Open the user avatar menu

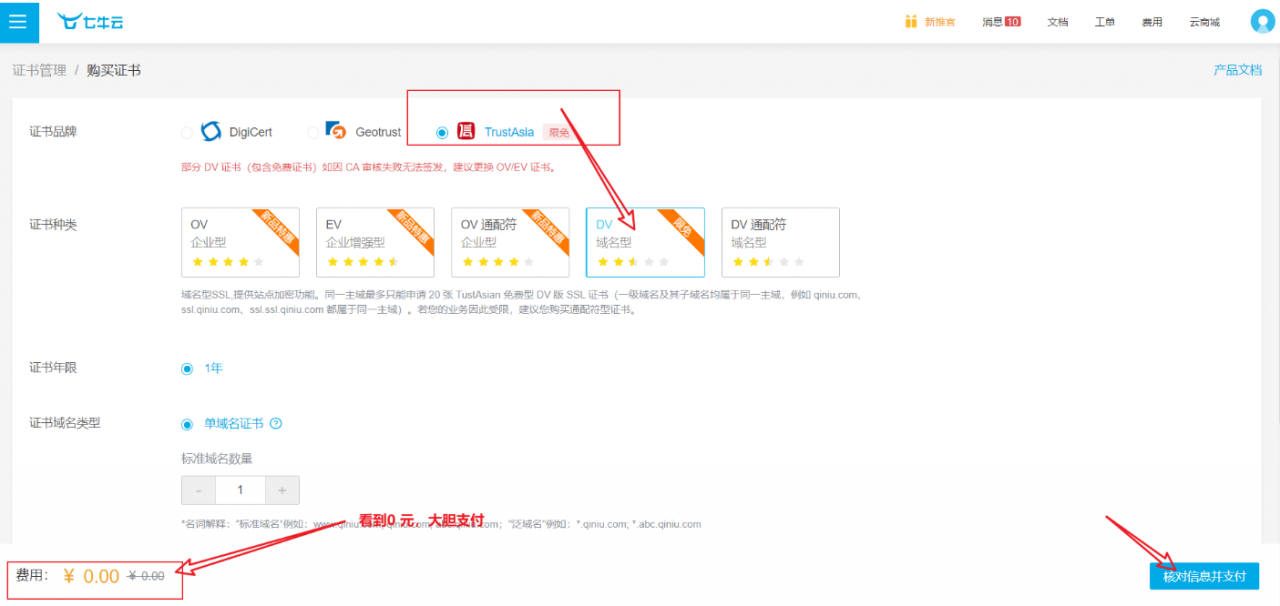click(x=1262, y=21)
